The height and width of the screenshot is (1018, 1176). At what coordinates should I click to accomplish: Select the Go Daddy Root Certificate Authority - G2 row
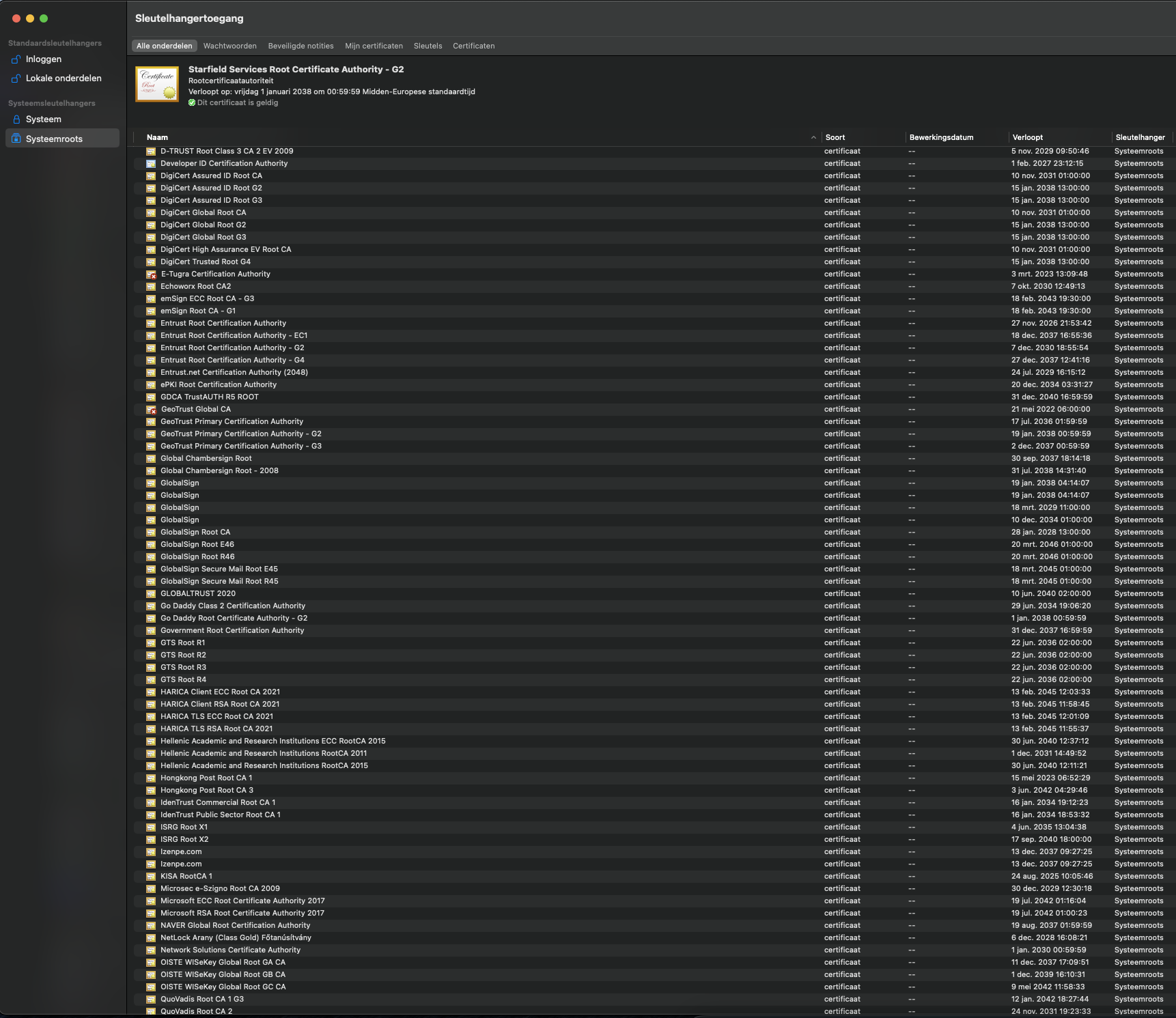(234, 618)
